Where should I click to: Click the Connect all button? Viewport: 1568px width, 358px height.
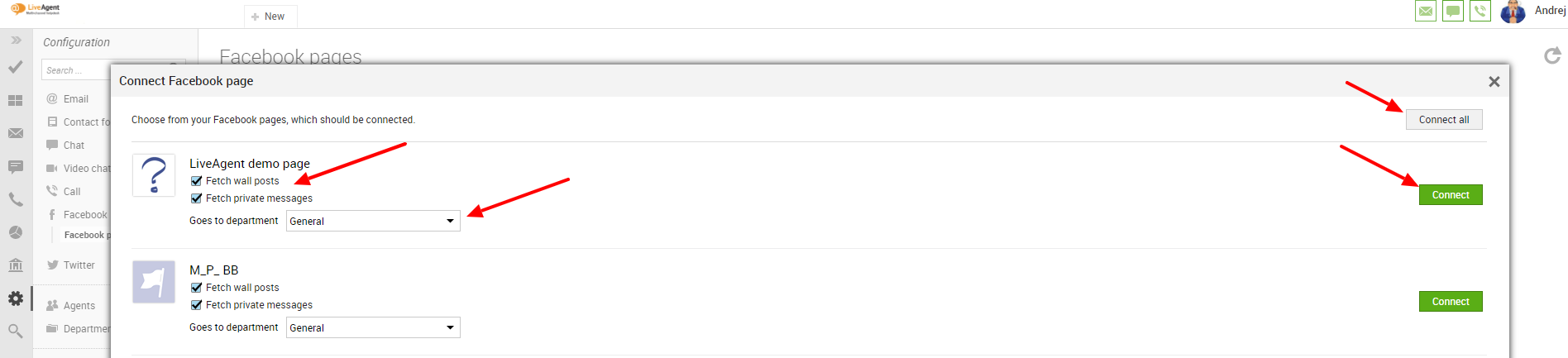[1444, 120]
